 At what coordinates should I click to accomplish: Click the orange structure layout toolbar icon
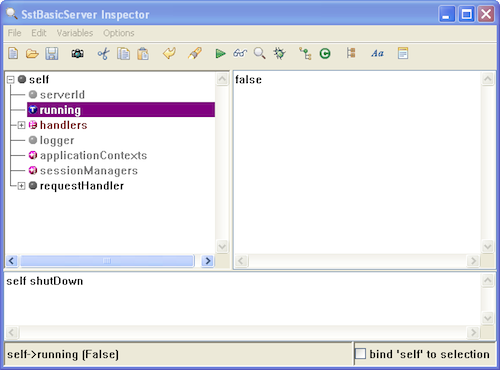[351, 53]
